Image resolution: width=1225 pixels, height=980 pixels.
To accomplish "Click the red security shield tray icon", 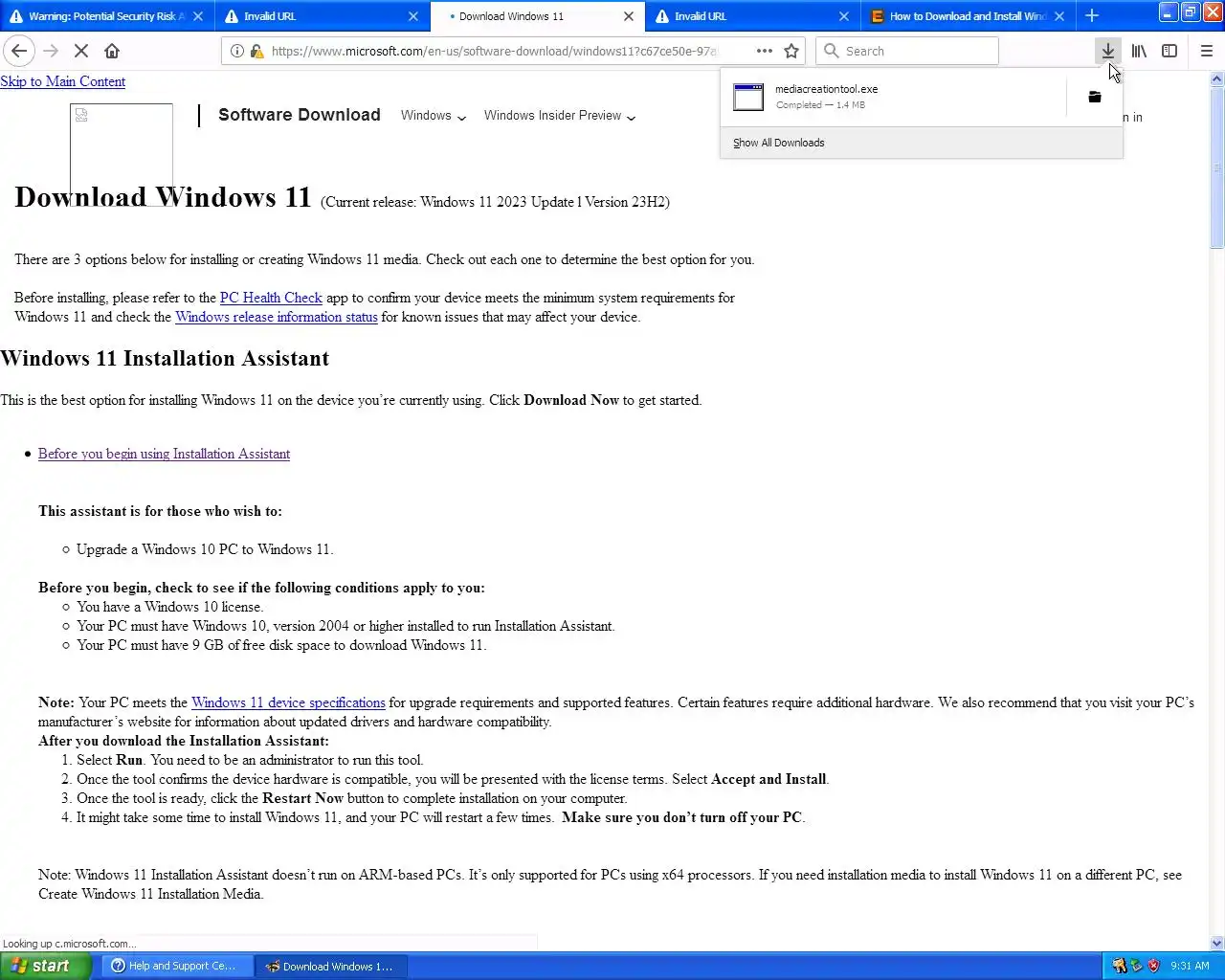I will [1153, 966].
